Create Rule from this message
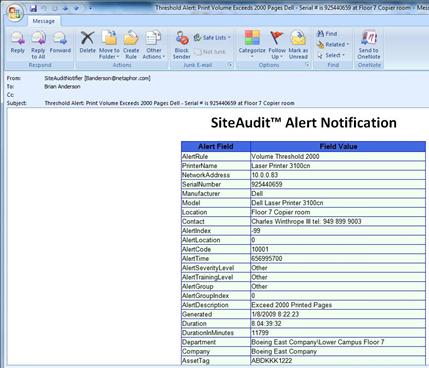Viewport: 429px width, 368px height. click(131, 45)
